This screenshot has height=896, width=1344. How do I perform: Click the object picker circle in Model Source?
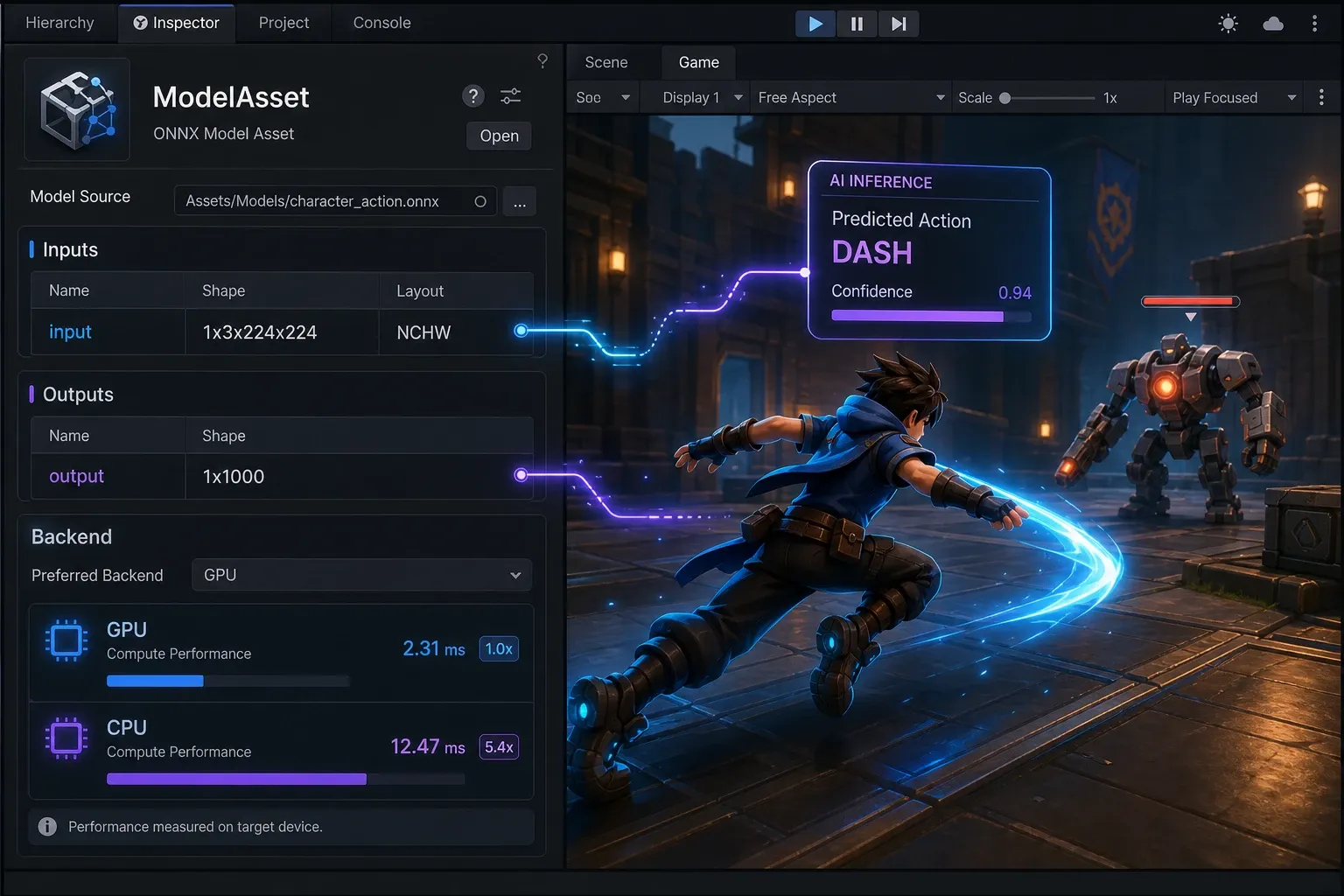click(480, 201)
